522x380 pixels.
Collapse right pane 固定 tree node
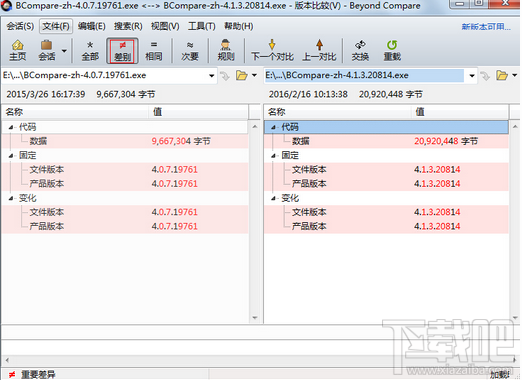coord(273,155)
